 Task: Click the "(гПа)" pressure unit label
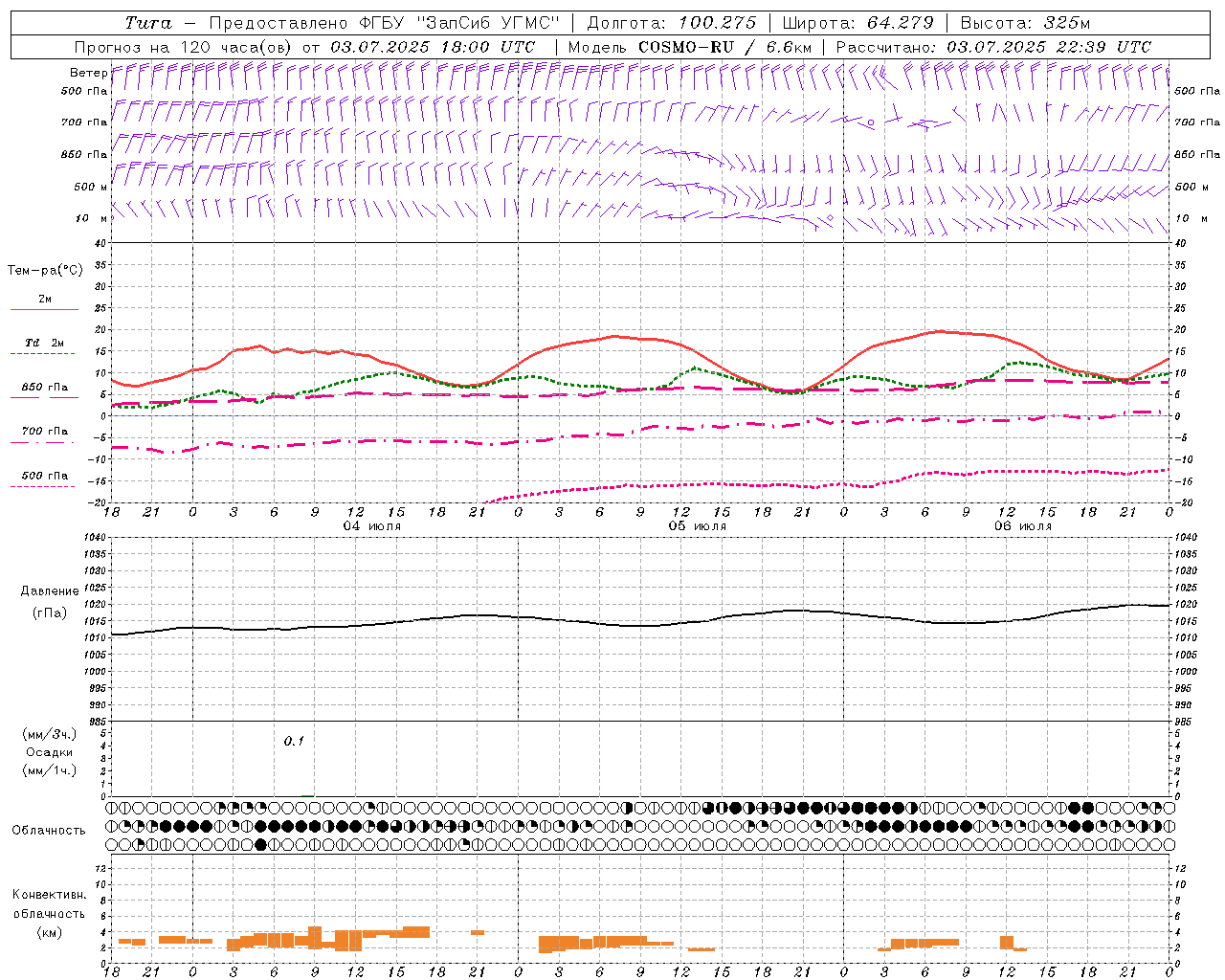click(50, 612)
